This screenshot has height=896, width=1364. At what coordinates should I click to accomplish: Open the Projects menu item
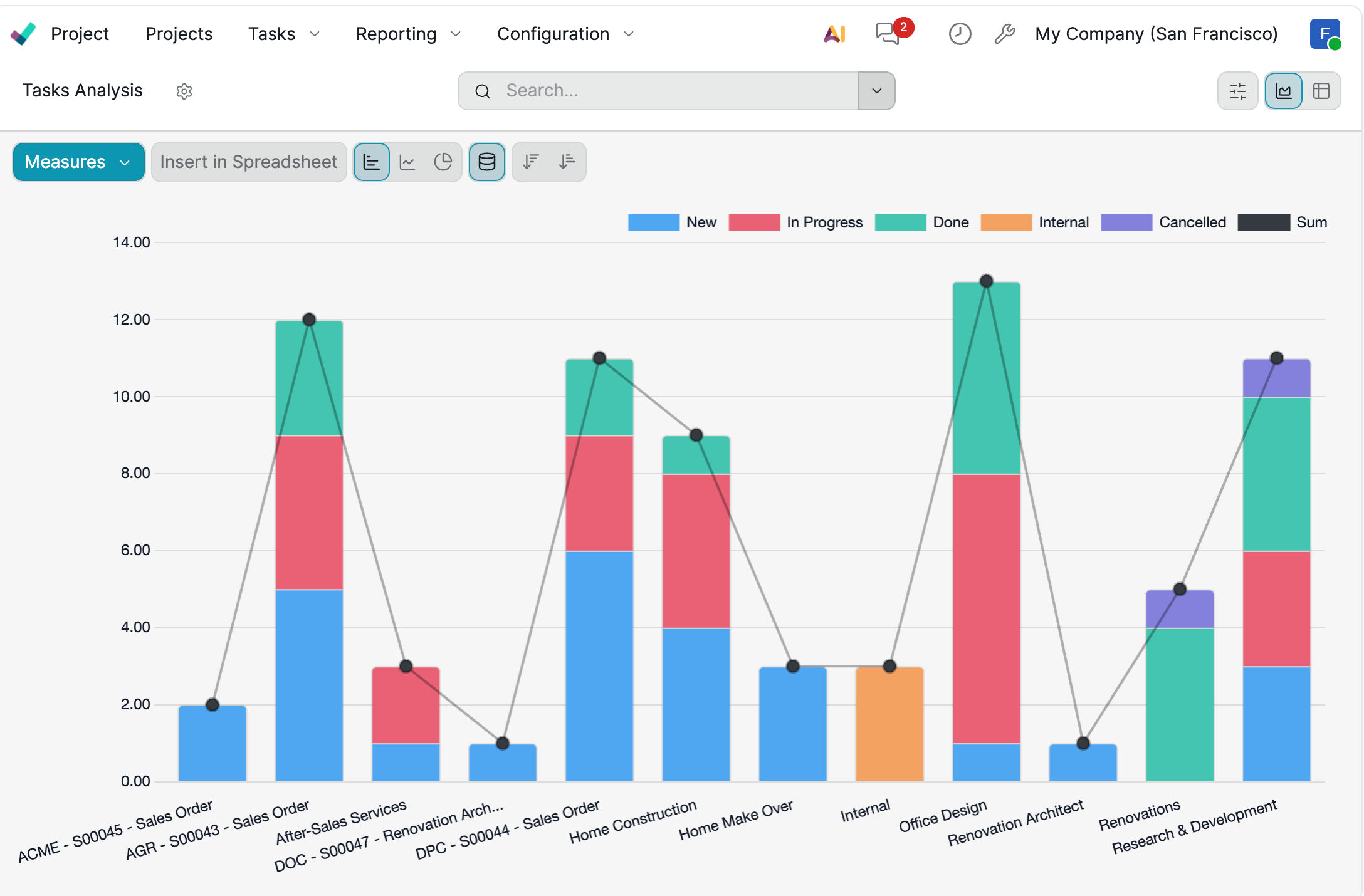pyautogui.click(x=179, y=34)
